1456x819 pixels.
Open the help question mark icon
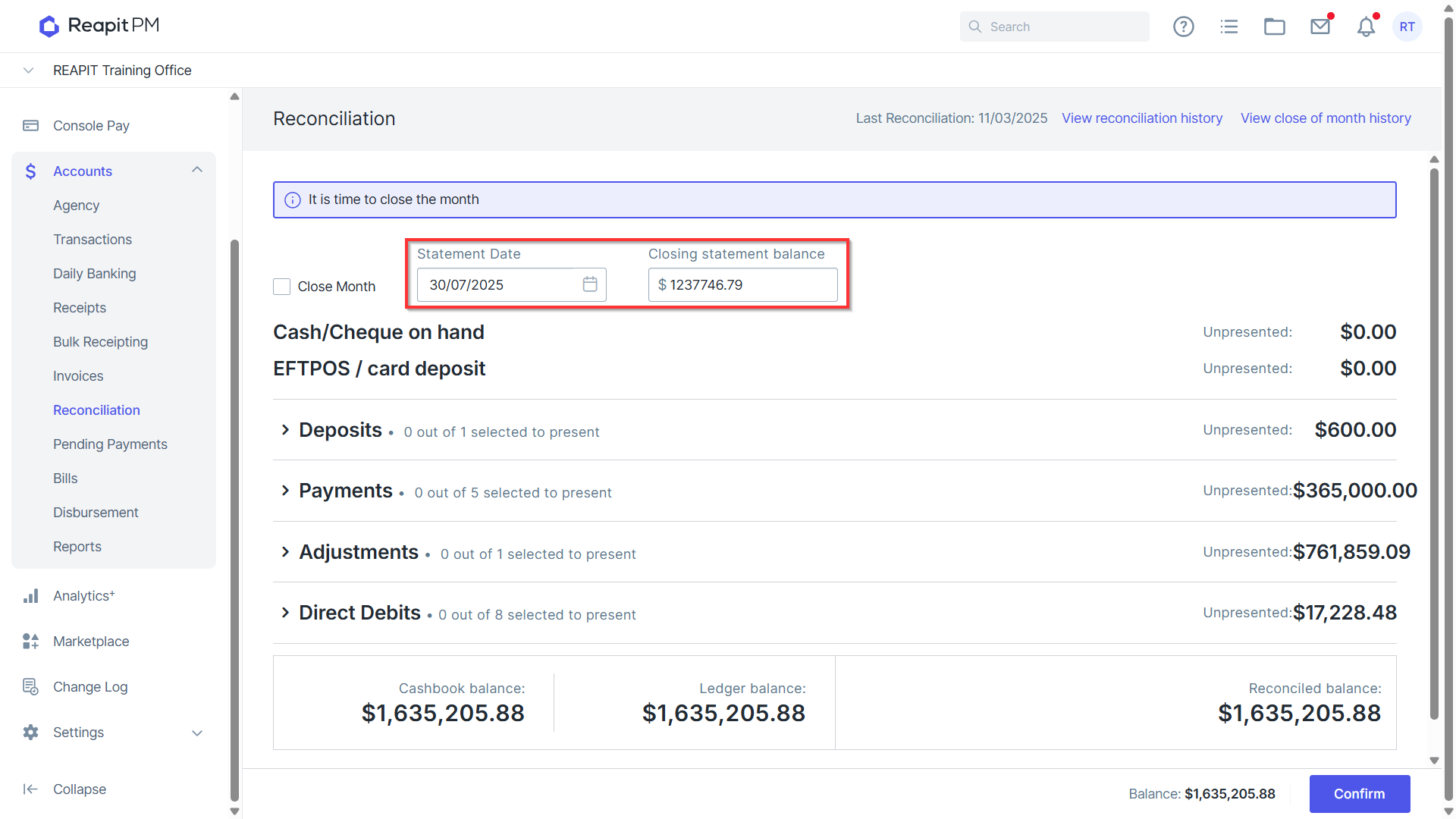[1183, 27]
